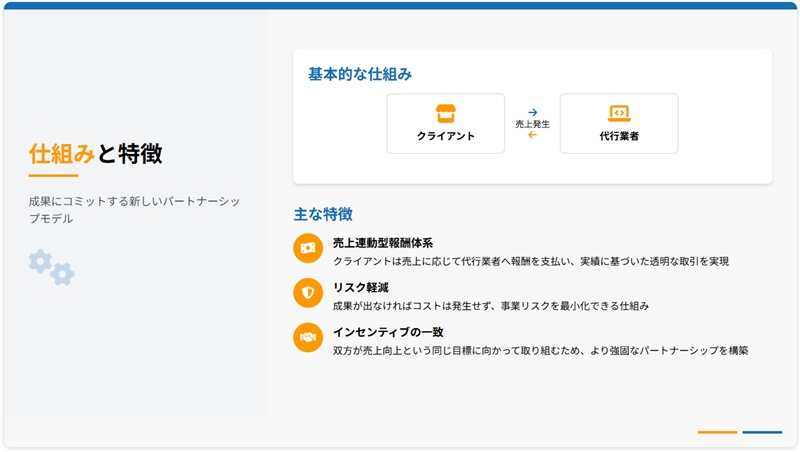The width and height of the screenshot is (800, 452).
Task: Click the shield icon beside リスク軽減
Action: [308, 293]
